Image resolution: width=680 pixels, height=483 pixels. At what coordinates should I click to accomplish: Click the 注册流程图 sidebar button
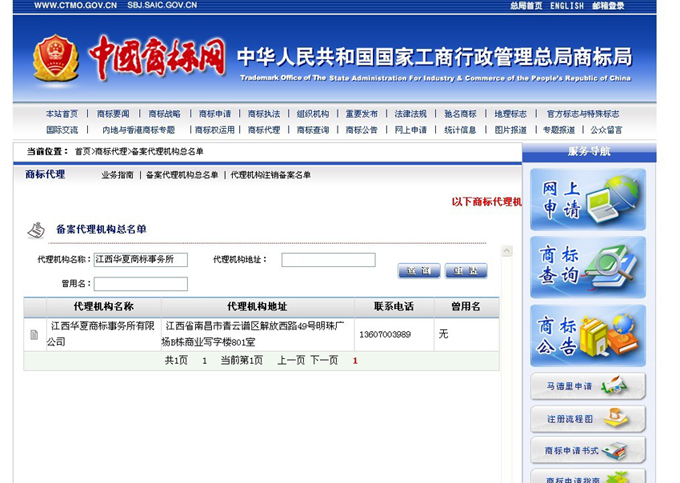point(587,418)
